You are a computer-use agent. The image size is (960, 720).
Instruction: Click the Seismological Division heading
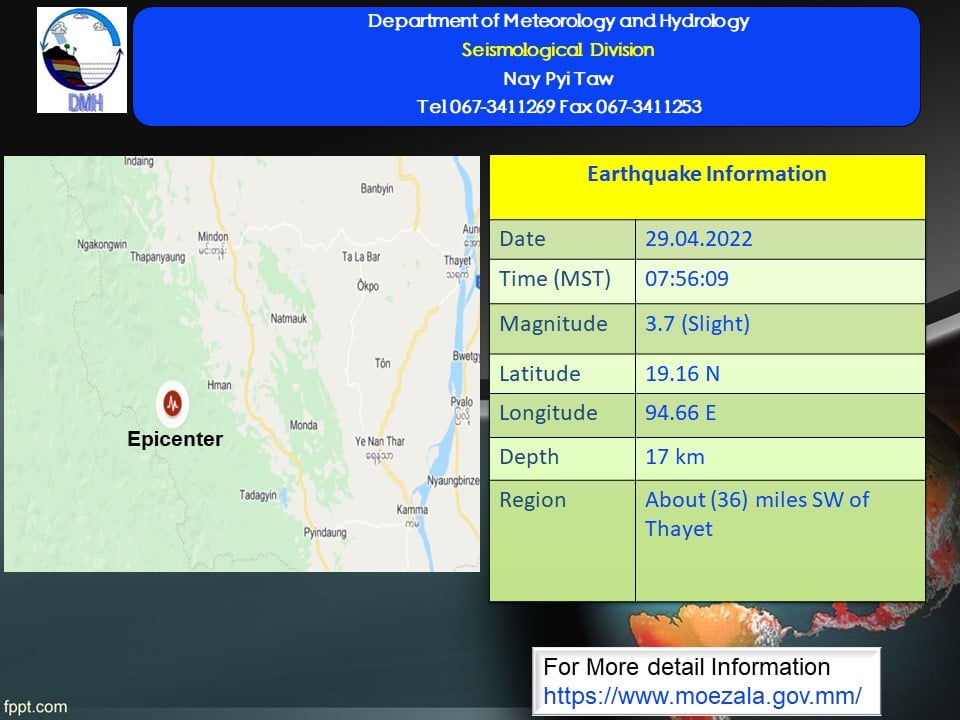pyautogui.click(x=557, y=50)
